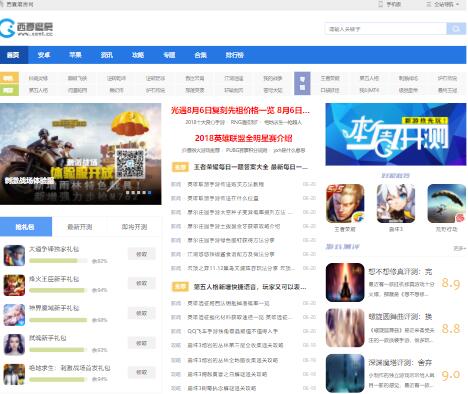
Task: Open the parachute game icon in recommendations
Action: tap(446, 203)
